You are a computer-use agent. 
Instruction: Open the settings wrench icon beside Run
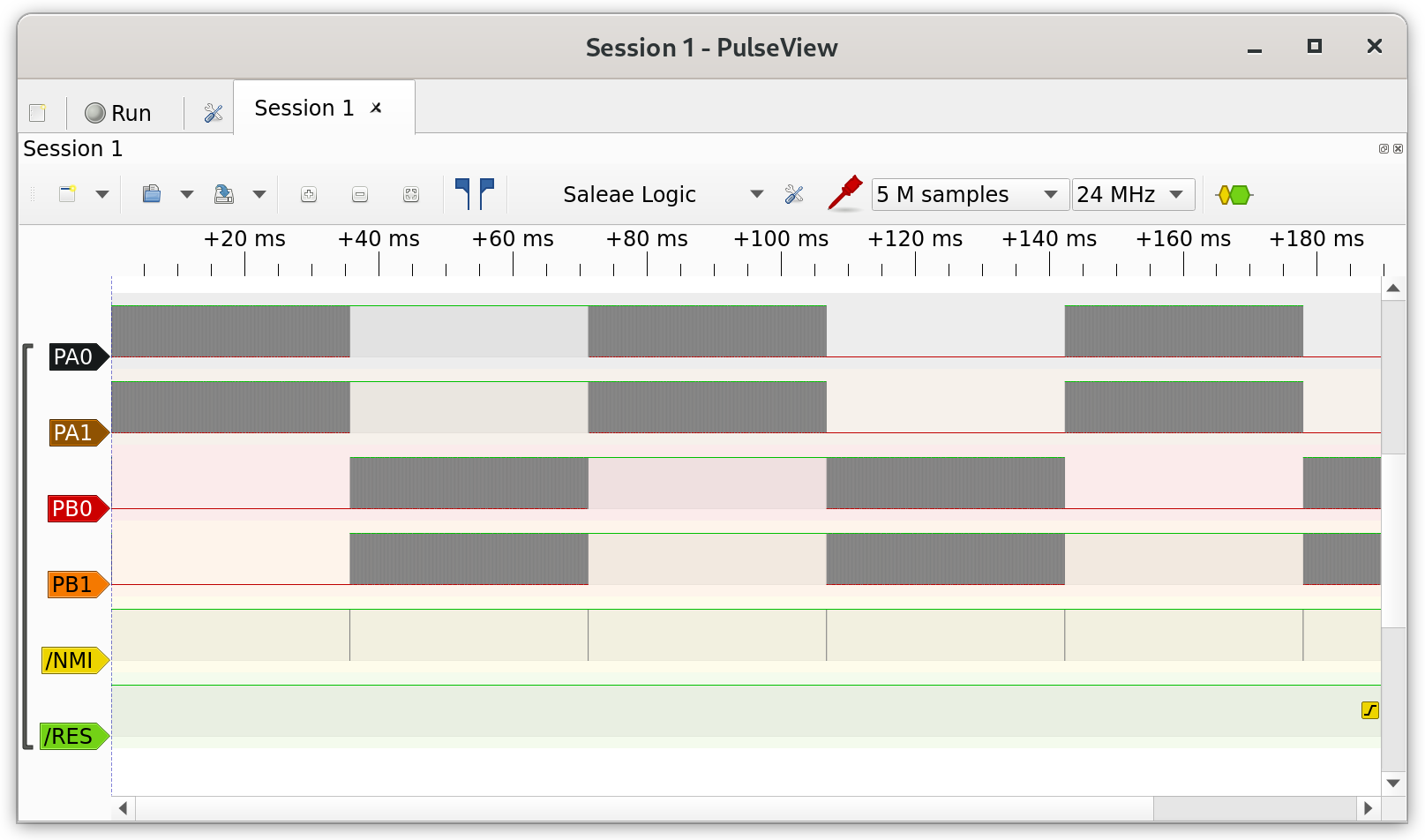point(214,113)
